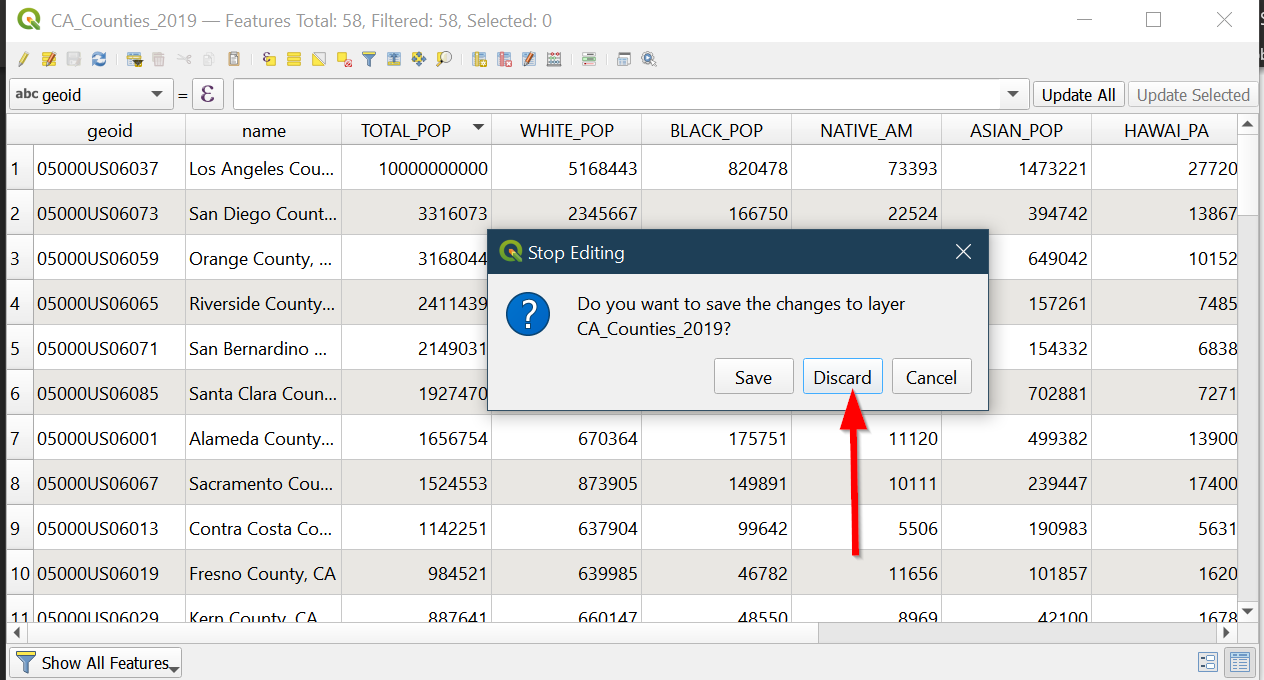Open the geoid field dropdown

(90, 95)
